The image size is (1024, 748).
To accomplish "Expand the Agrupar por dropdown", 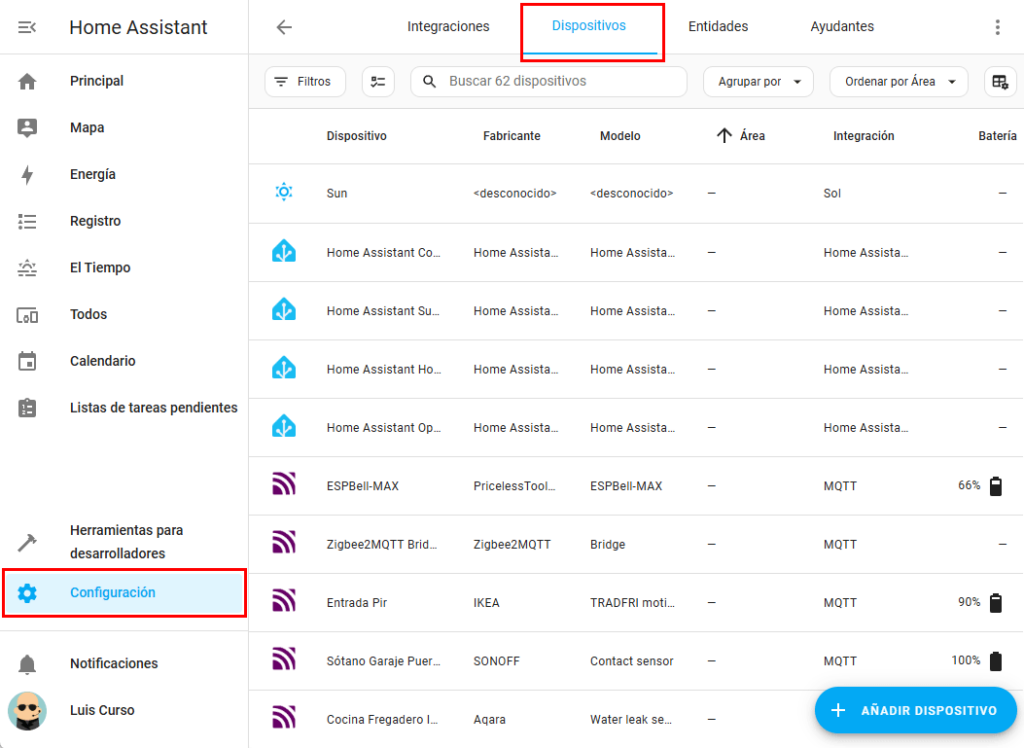I will 758,82.
